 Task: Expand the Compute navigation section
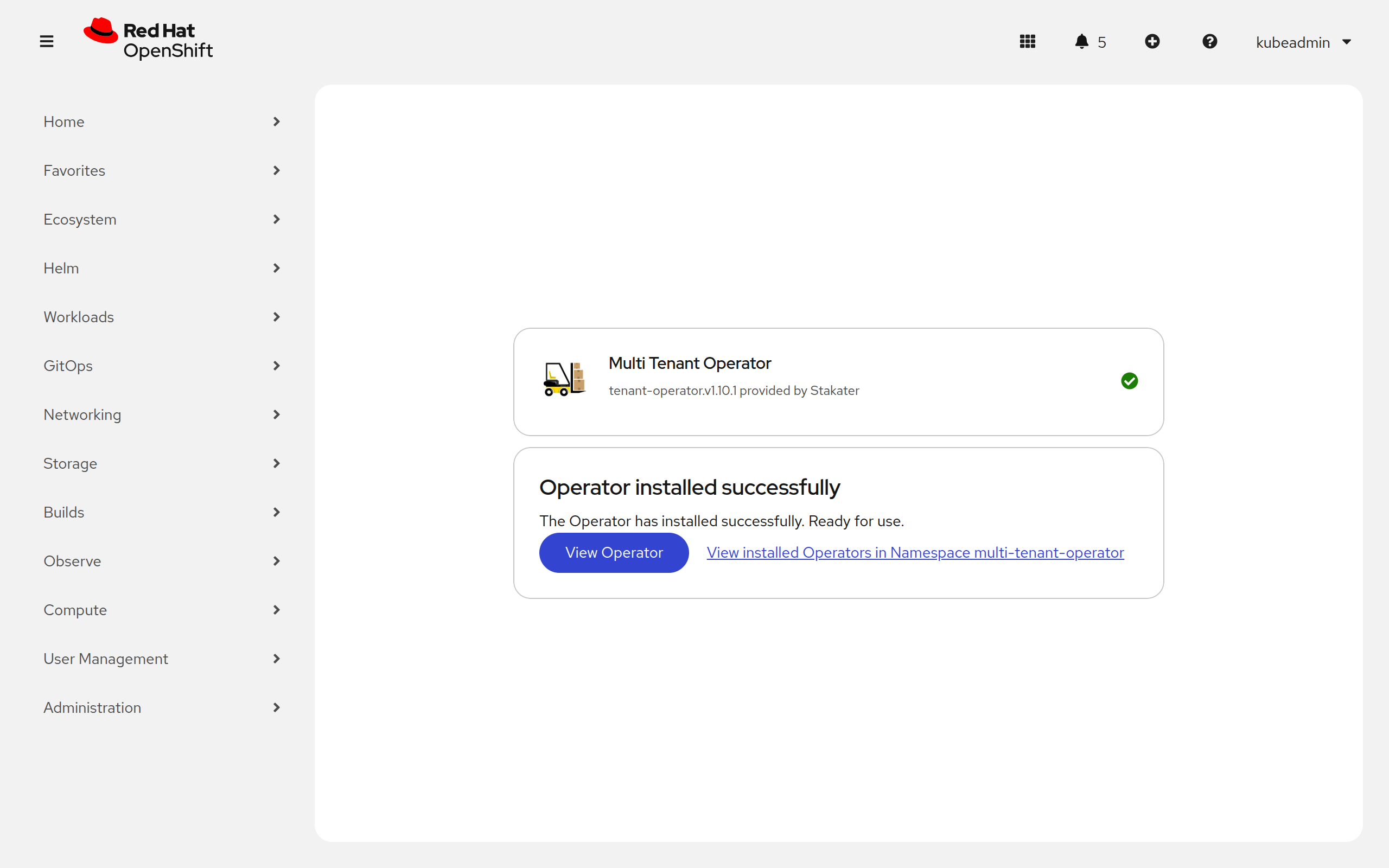[x=162, y=610]
